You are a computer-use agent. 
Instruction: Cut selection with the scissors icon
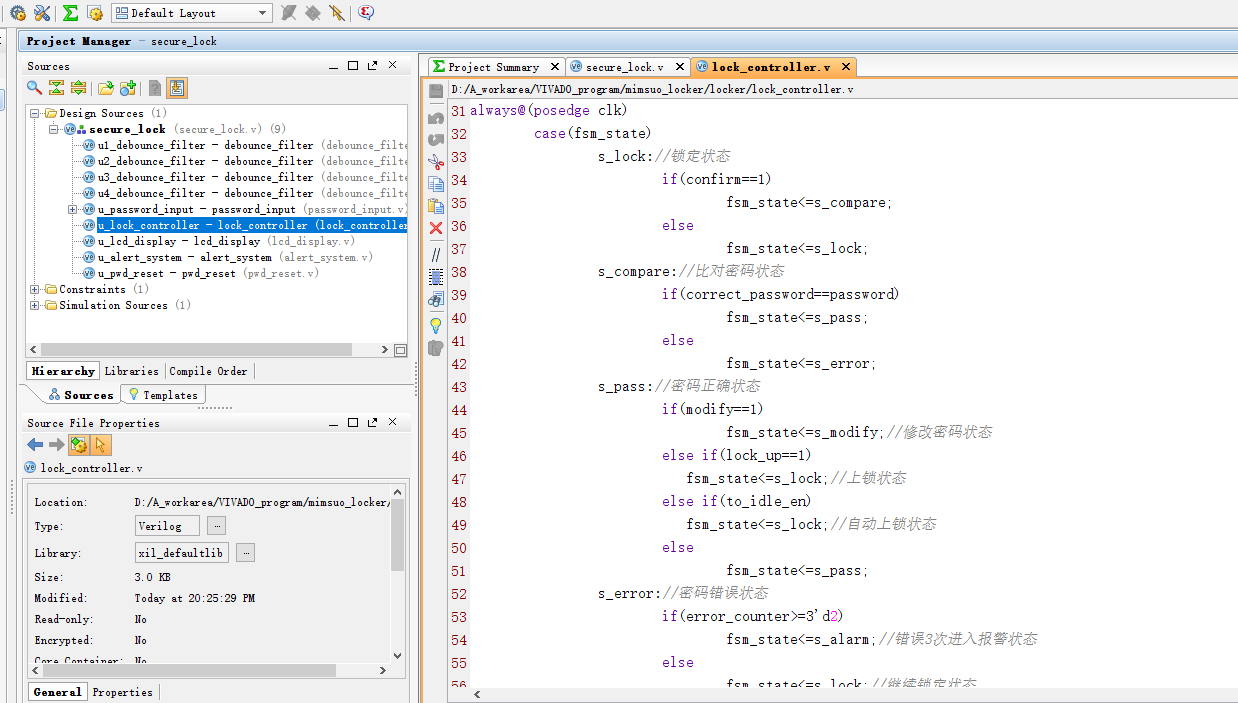click(436, 161)
